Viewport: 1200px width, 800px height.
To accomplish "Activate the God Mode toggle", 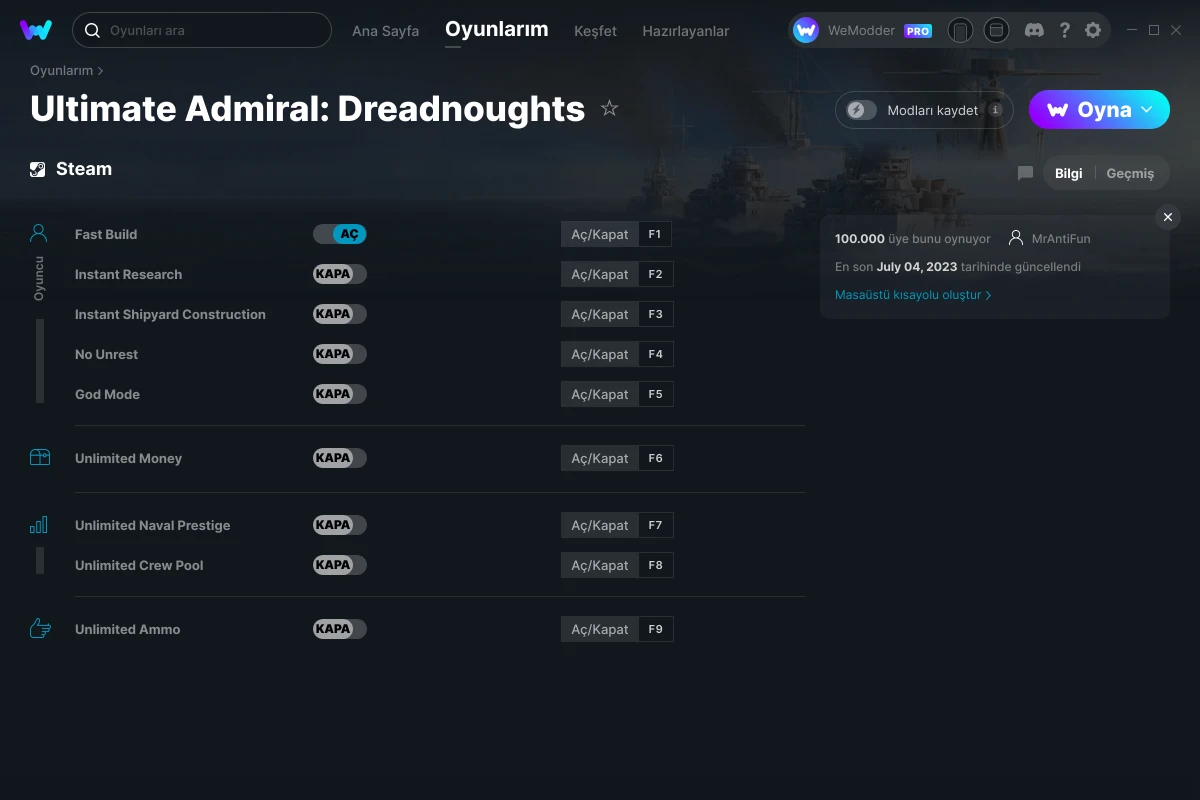I will (340, 394).
